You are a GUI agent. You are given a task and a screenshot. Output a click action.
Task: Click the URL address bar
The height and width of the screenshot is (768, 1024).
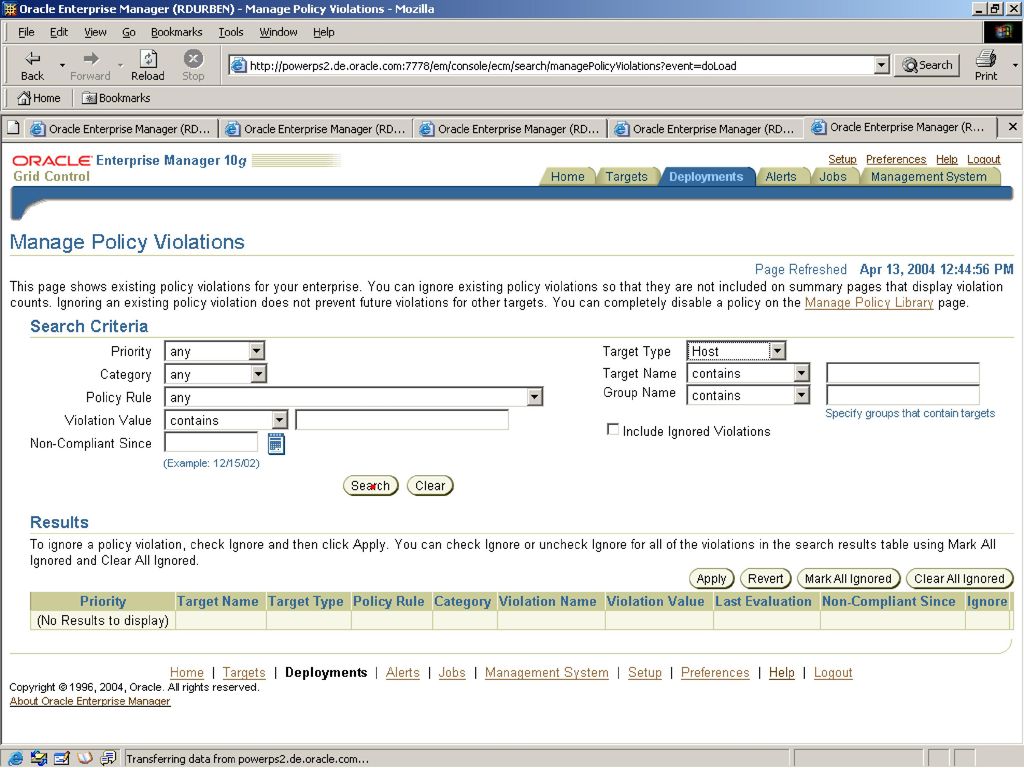click(x=560, y=65)
